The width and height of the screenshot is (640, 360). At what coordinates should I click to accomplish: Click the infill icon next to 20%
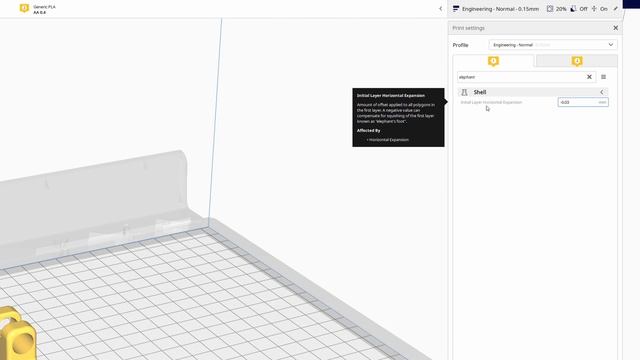[550, 9]
